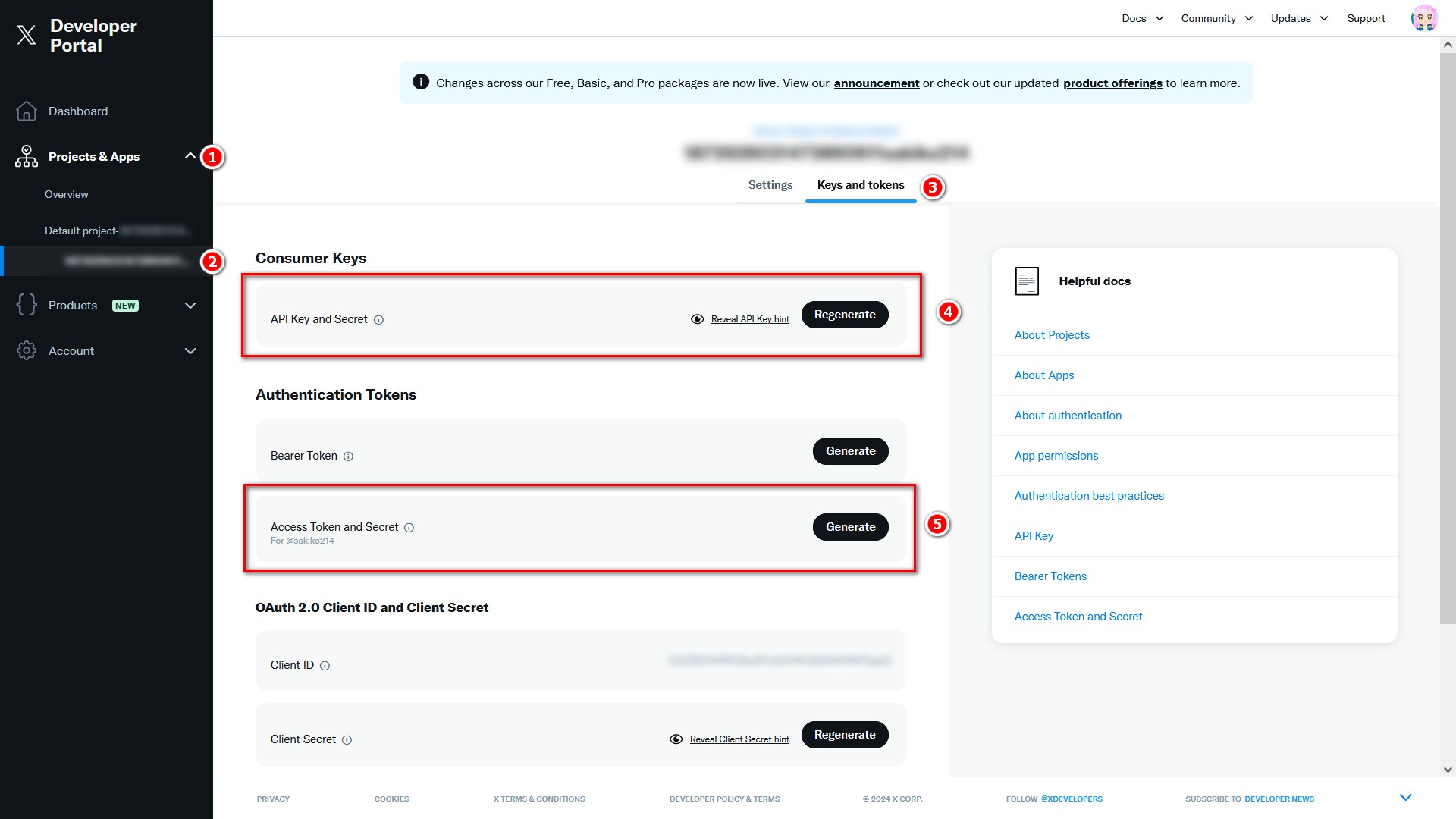Click the Account gear icon
The height and width of the screenshot is (819, 1456).
27,350
